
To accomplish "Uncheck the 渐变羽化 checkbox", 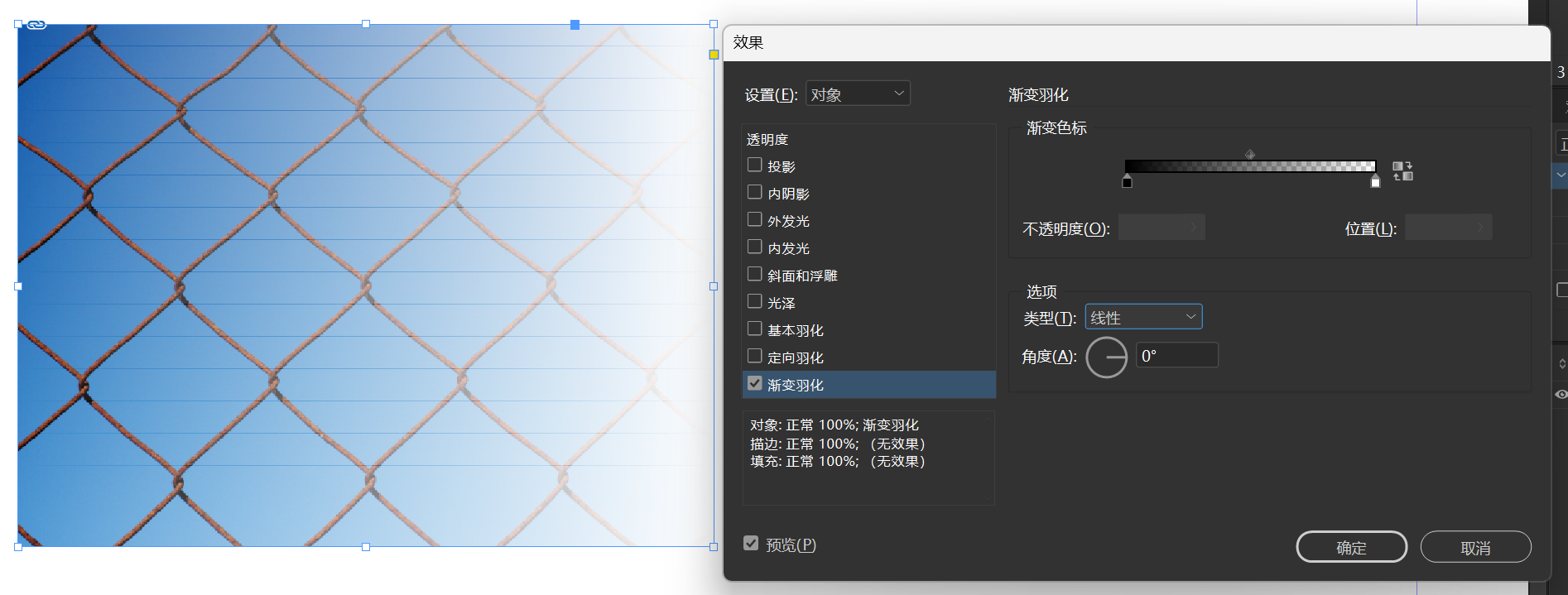I will tap(754, 383).
